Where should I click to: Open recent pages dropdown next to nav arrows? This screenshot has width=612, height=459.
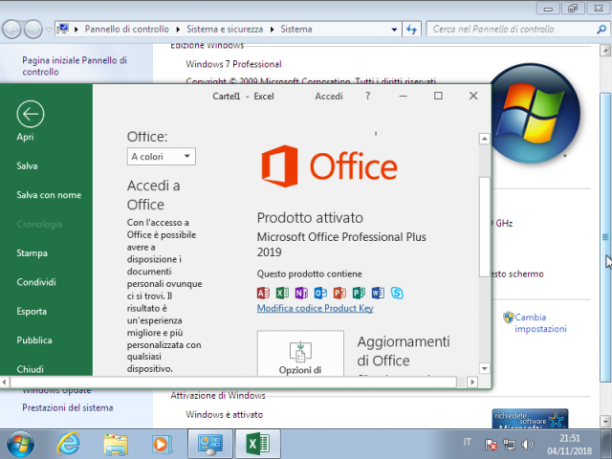point(48,29)
